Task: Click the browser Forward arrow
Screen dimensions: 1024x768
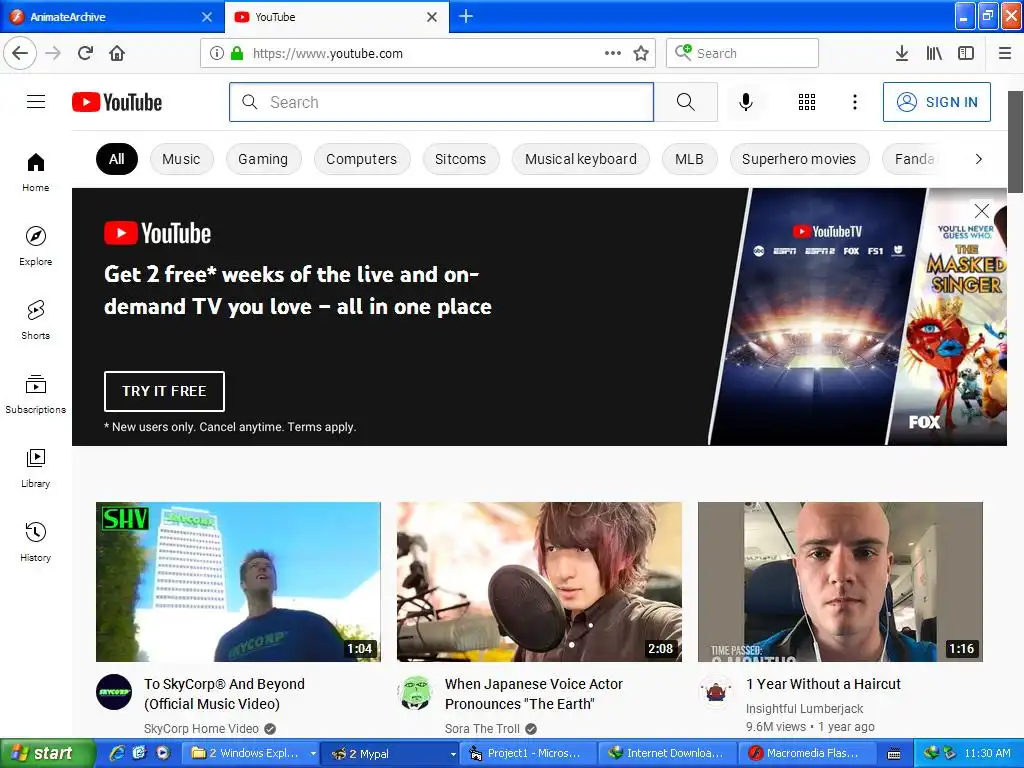Action: click(53, 53)
